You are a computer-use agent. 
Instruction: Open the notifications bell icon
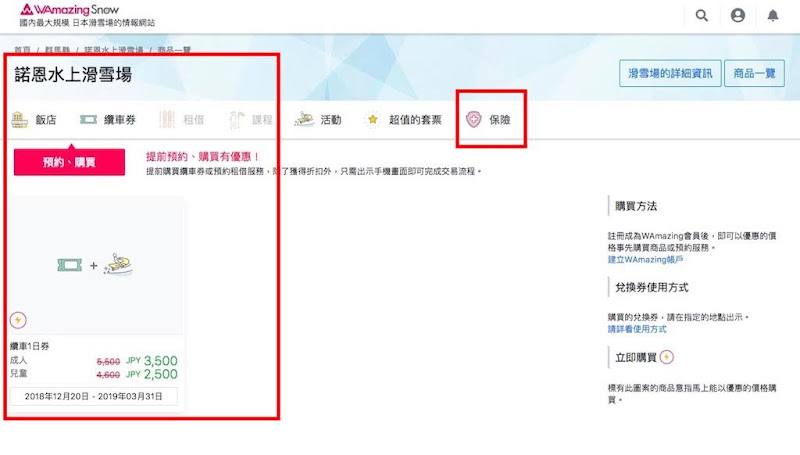773,16
